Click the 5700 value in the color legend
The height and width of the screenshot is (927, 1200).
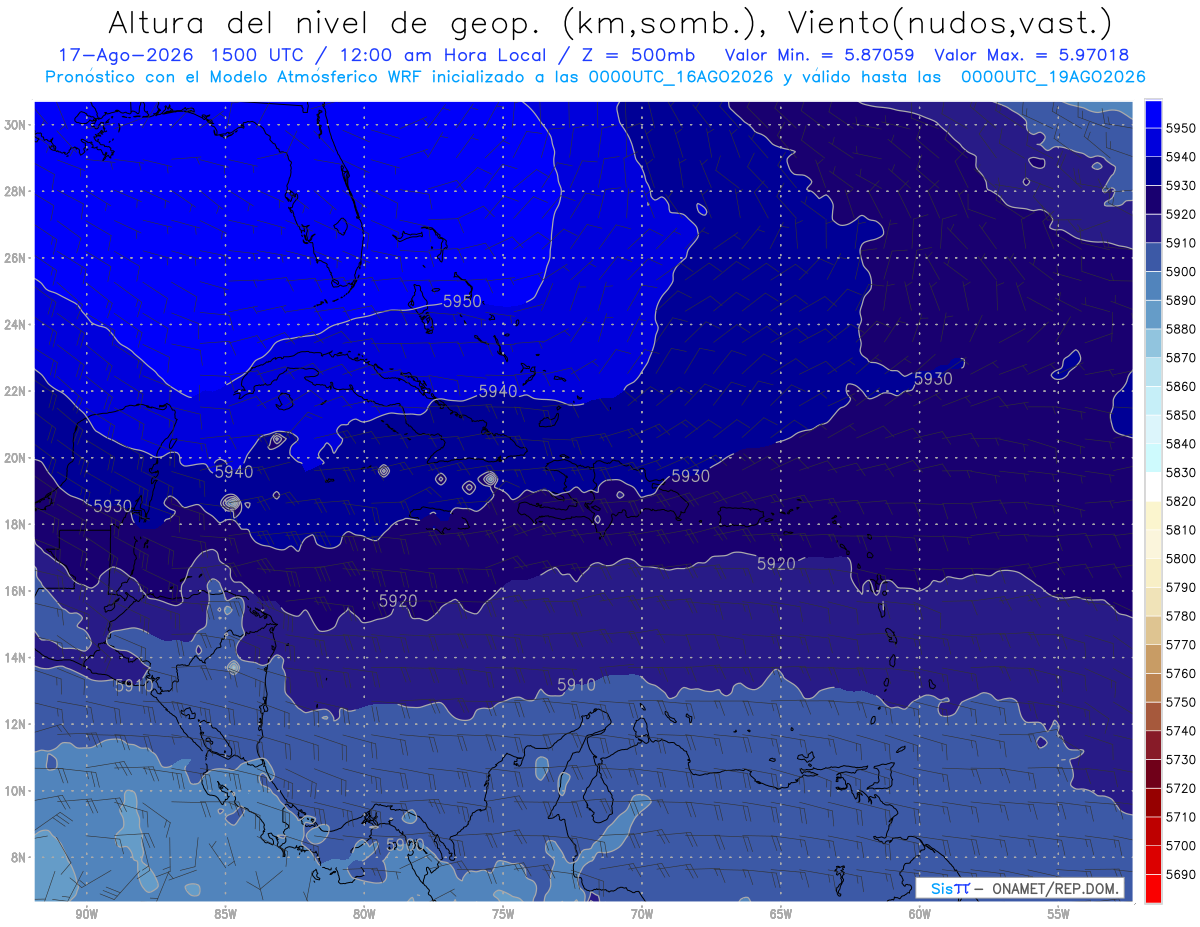(x=1181, y=845)
